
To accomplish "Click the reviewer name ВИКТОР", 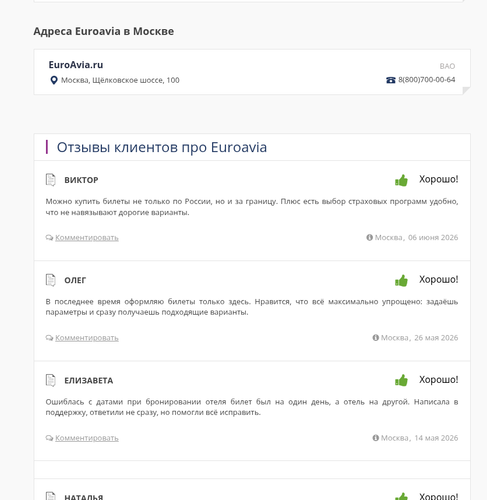I will (x=81, y=180).
